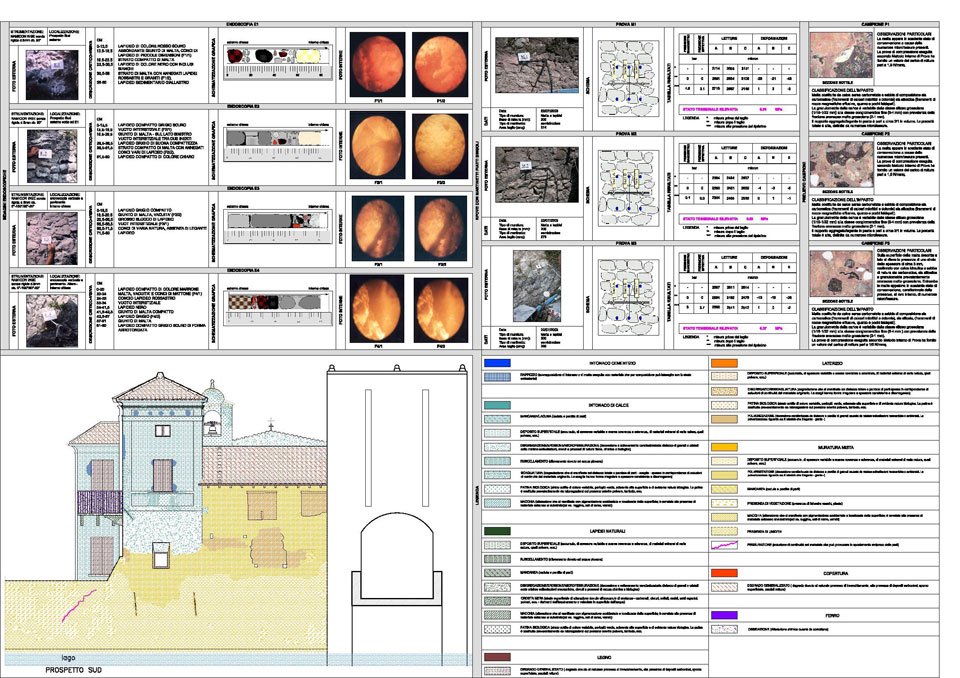Click the 'FERRO' legend heading
This screenshot has width=960, height=678.
click(832, 616)
